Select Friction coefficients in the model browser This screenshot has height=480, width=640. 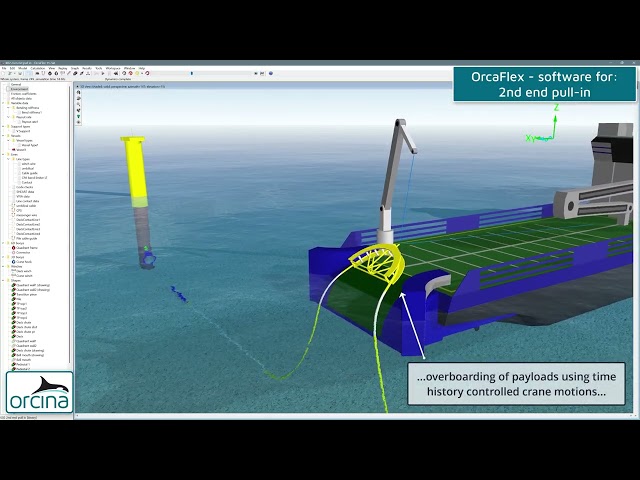tap(23, 93)
